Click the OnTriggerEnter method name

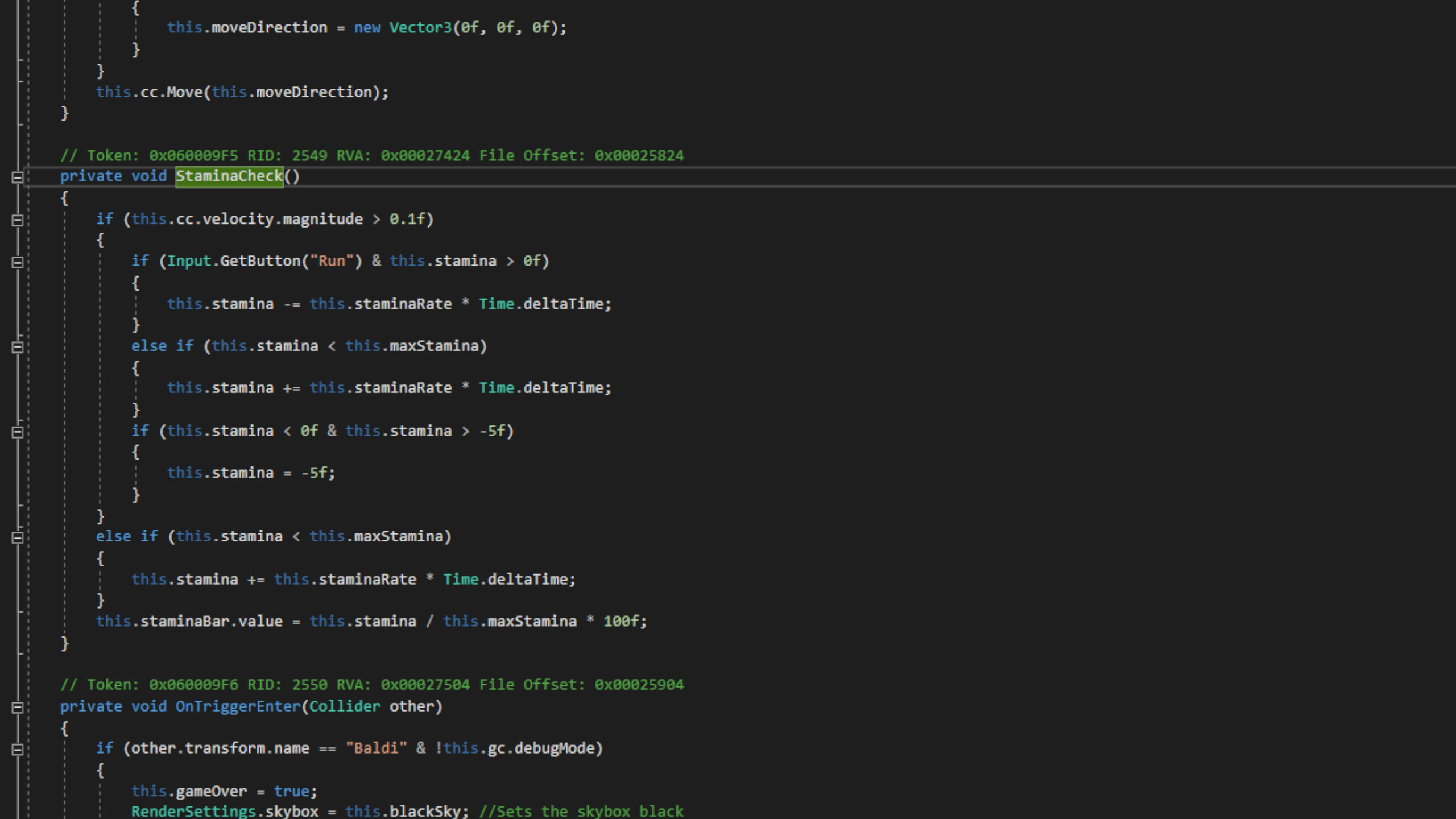(238, 706)
